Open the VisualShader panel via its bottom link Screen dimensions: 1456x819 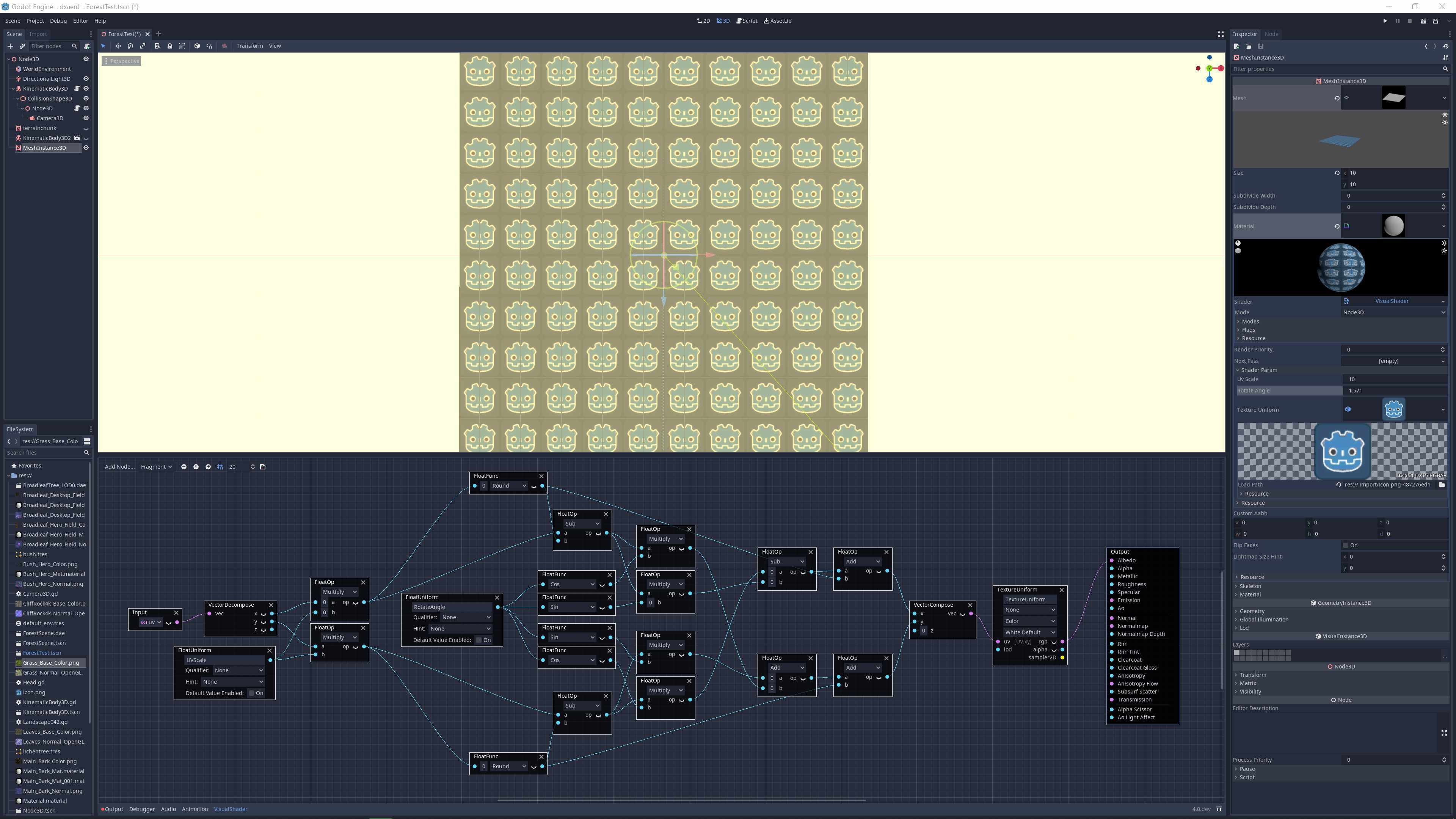tap(231, 809)
